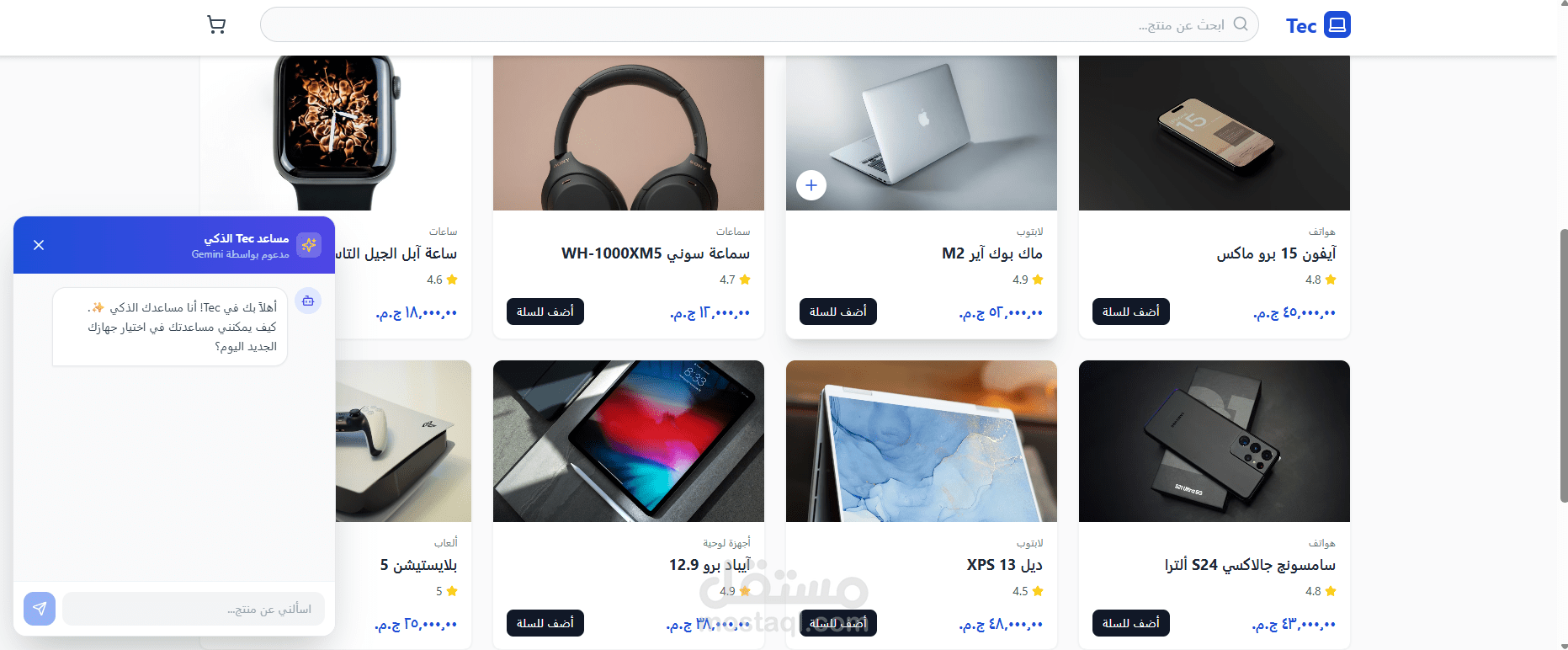
Task: Open the shopping cart icon
Action: (216, 25)
